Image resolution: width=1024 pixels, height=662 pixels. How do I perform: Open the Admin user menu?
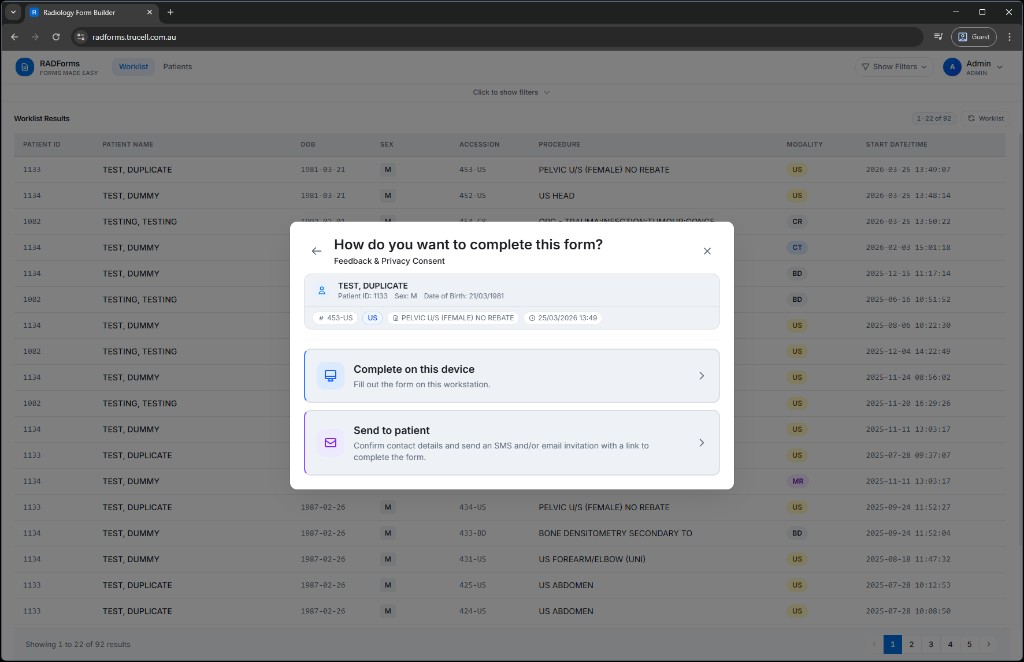973,67
